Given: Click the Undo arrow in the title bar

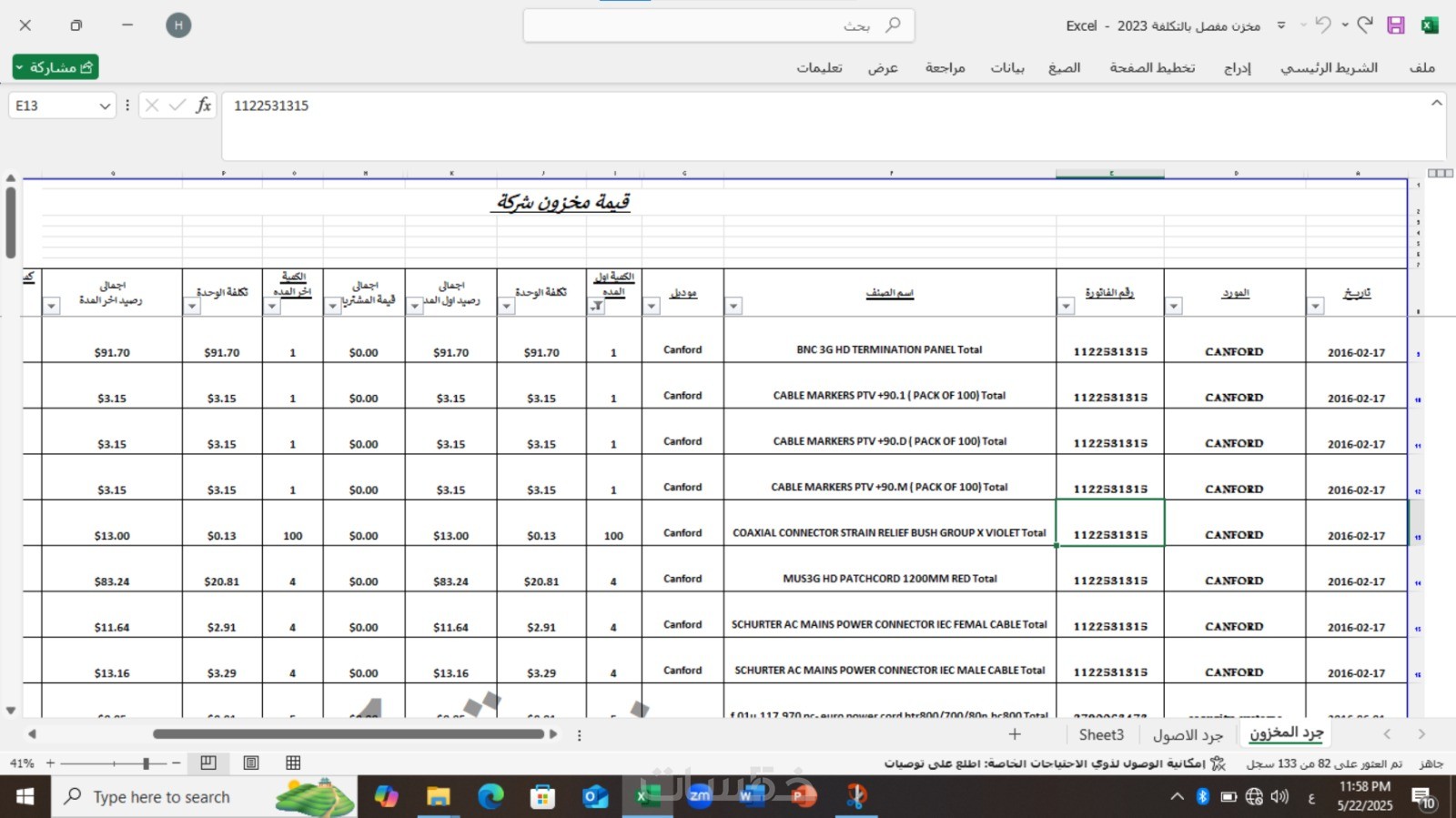Looking at the screenshot, I should pyautogui.click(x=1323, y=25).
